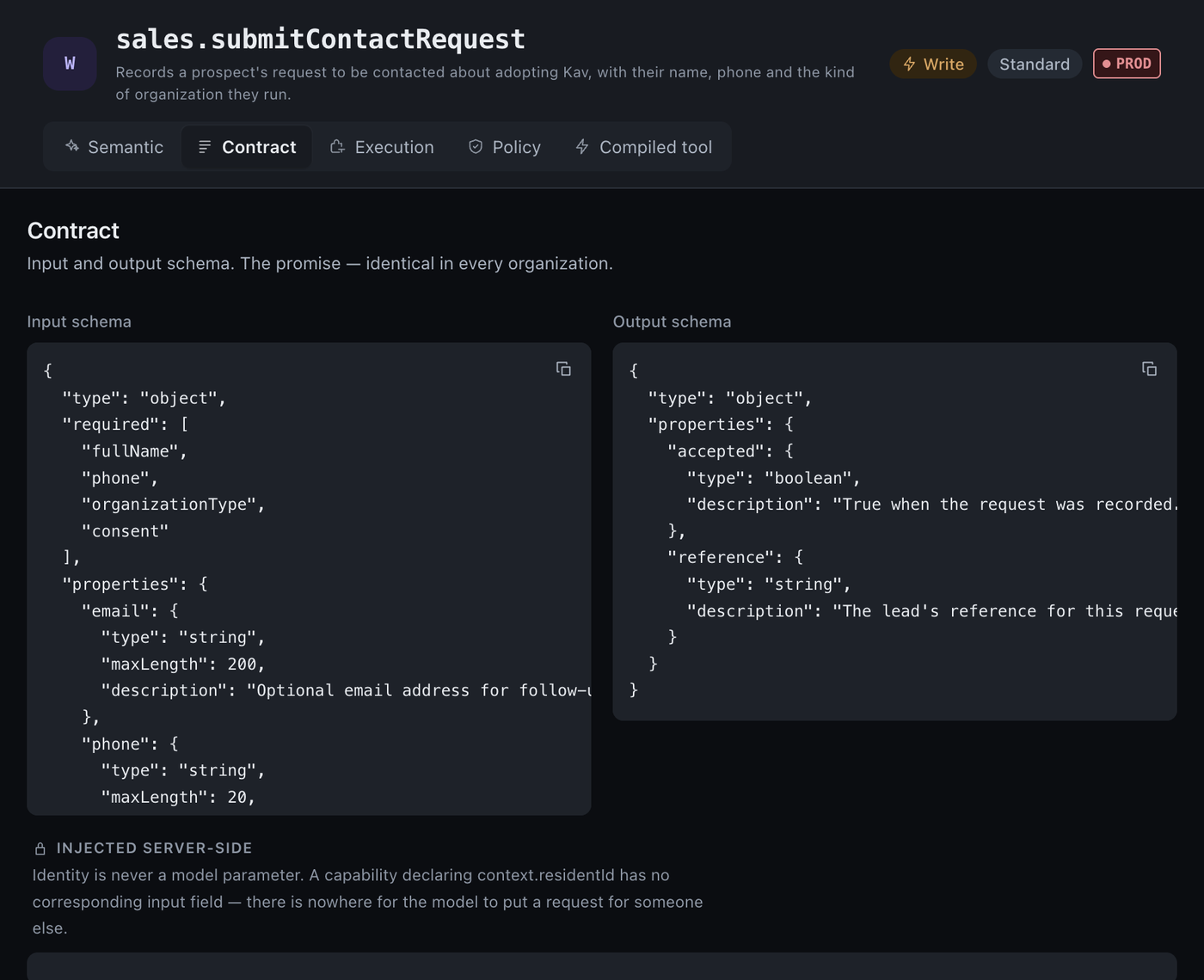
Task: Click the Input schema code block
Action: pos(309,579)
